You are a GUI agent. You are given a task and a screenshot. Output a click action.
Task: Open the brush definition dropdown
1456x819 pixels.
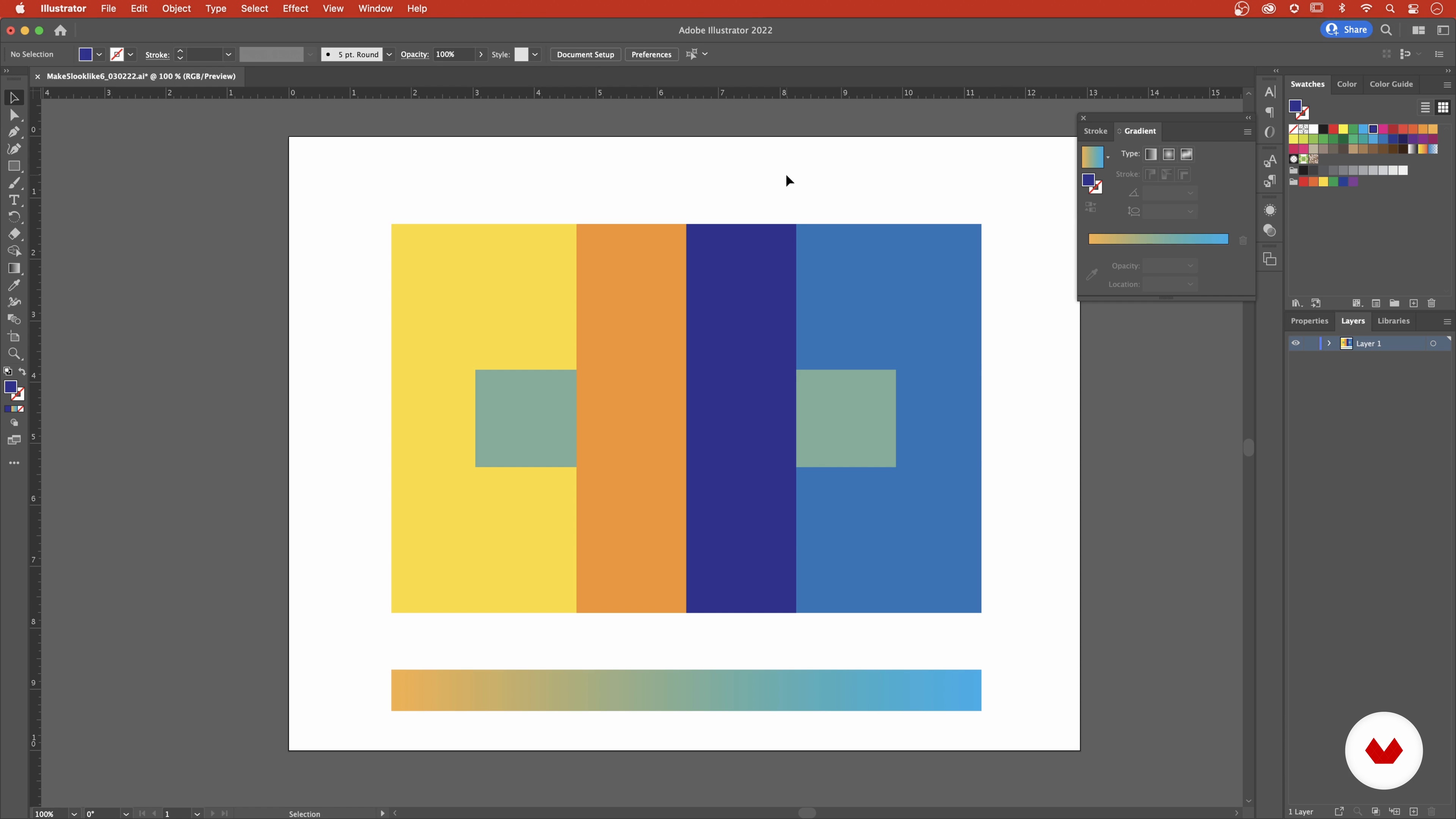pos(389,54)
